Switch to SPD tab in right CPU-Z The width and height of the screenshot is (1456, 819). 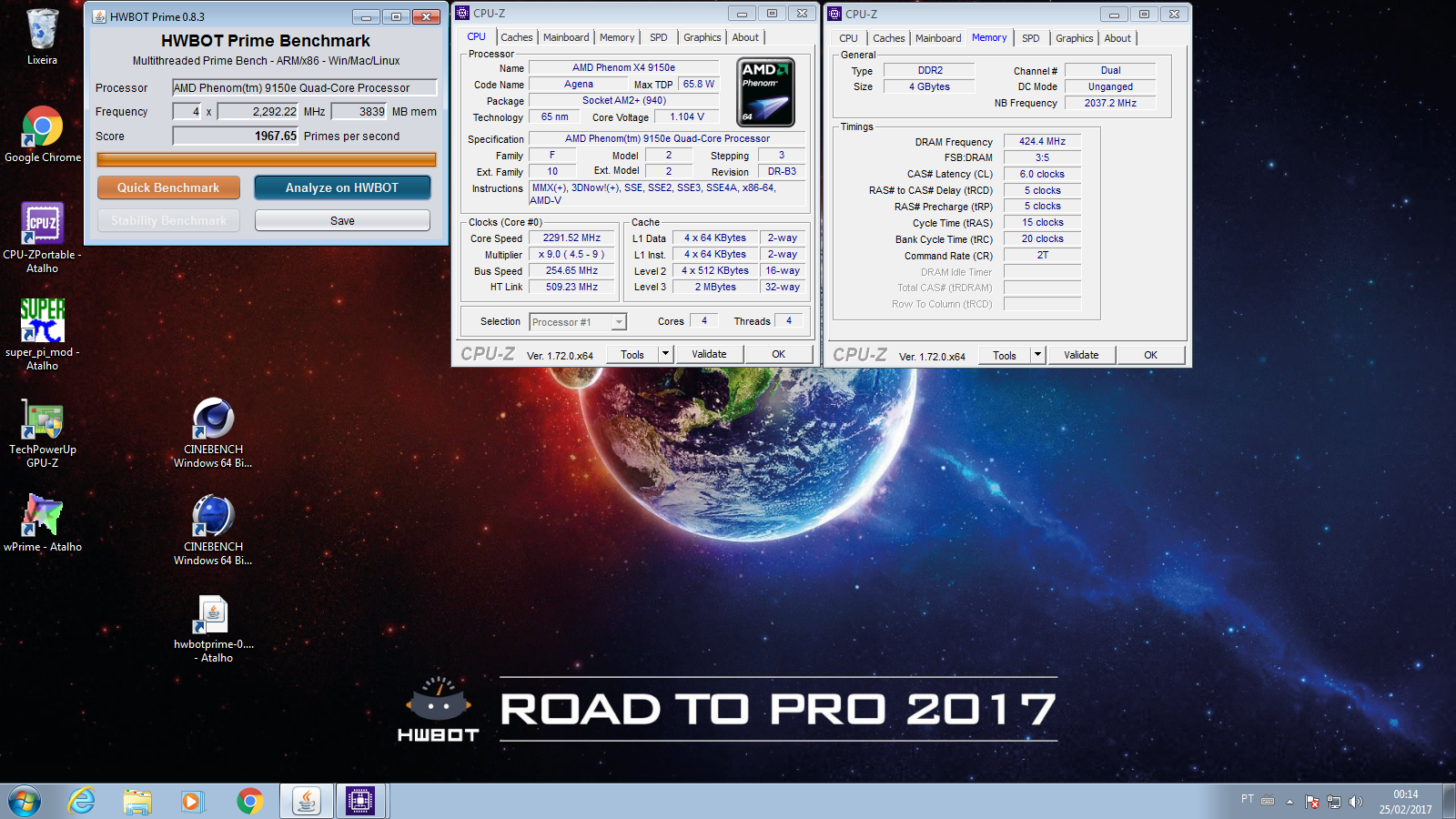[x=1031, y=38]
